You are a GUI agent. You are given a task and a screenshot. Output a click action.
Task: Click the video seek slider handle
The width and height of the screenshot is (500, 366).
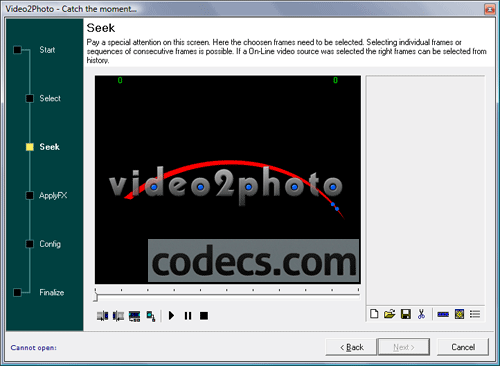point(96,297)
